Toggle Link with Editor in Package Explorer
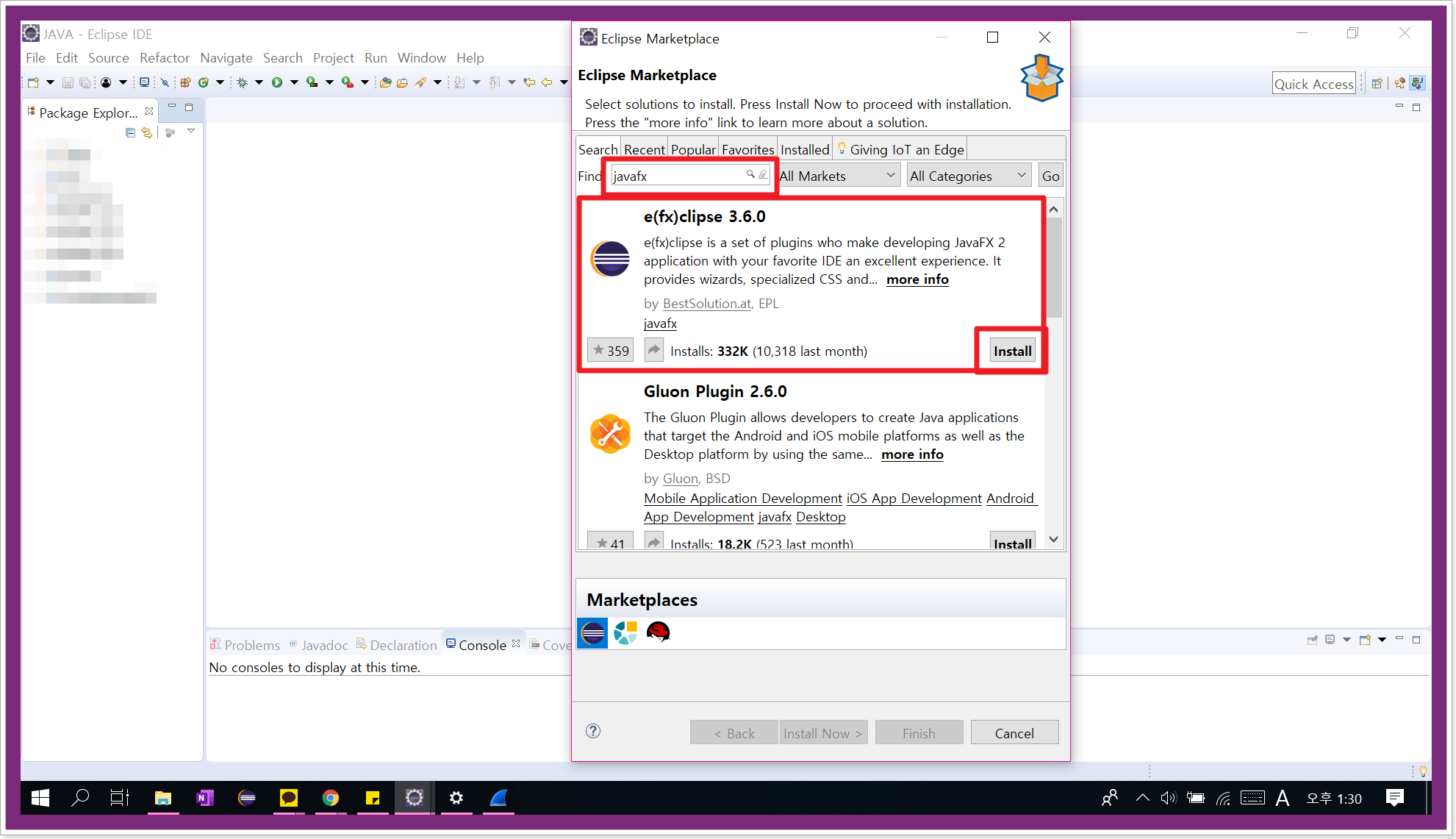Viewport: 1456px width, 839px height. (147, 132)
